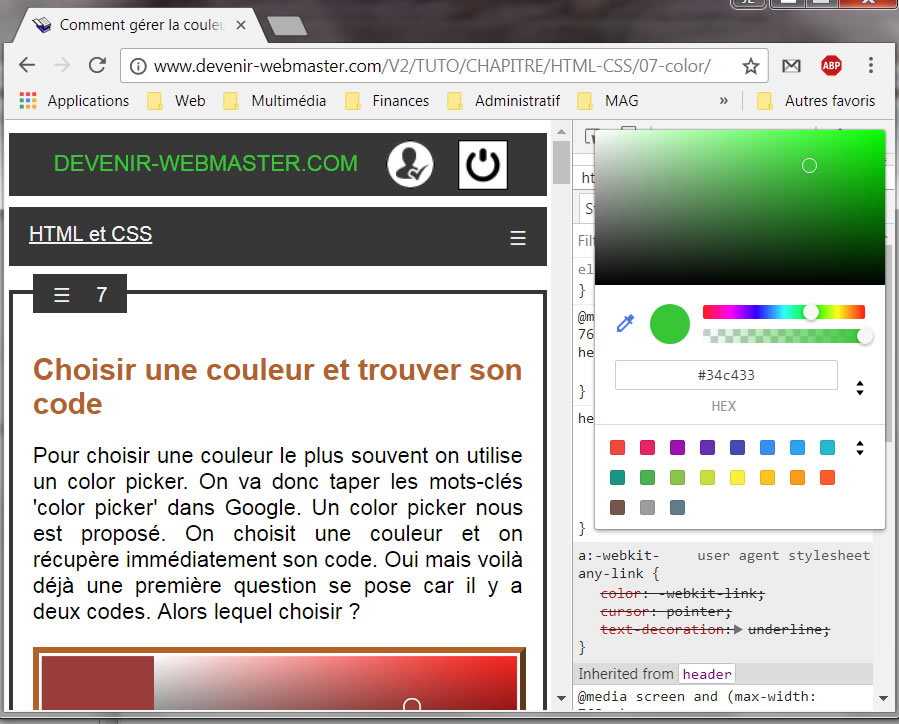899x724 pixels.
Task: Click the 'cursor: pointer;' style declaration
Action: coord(666,612)
